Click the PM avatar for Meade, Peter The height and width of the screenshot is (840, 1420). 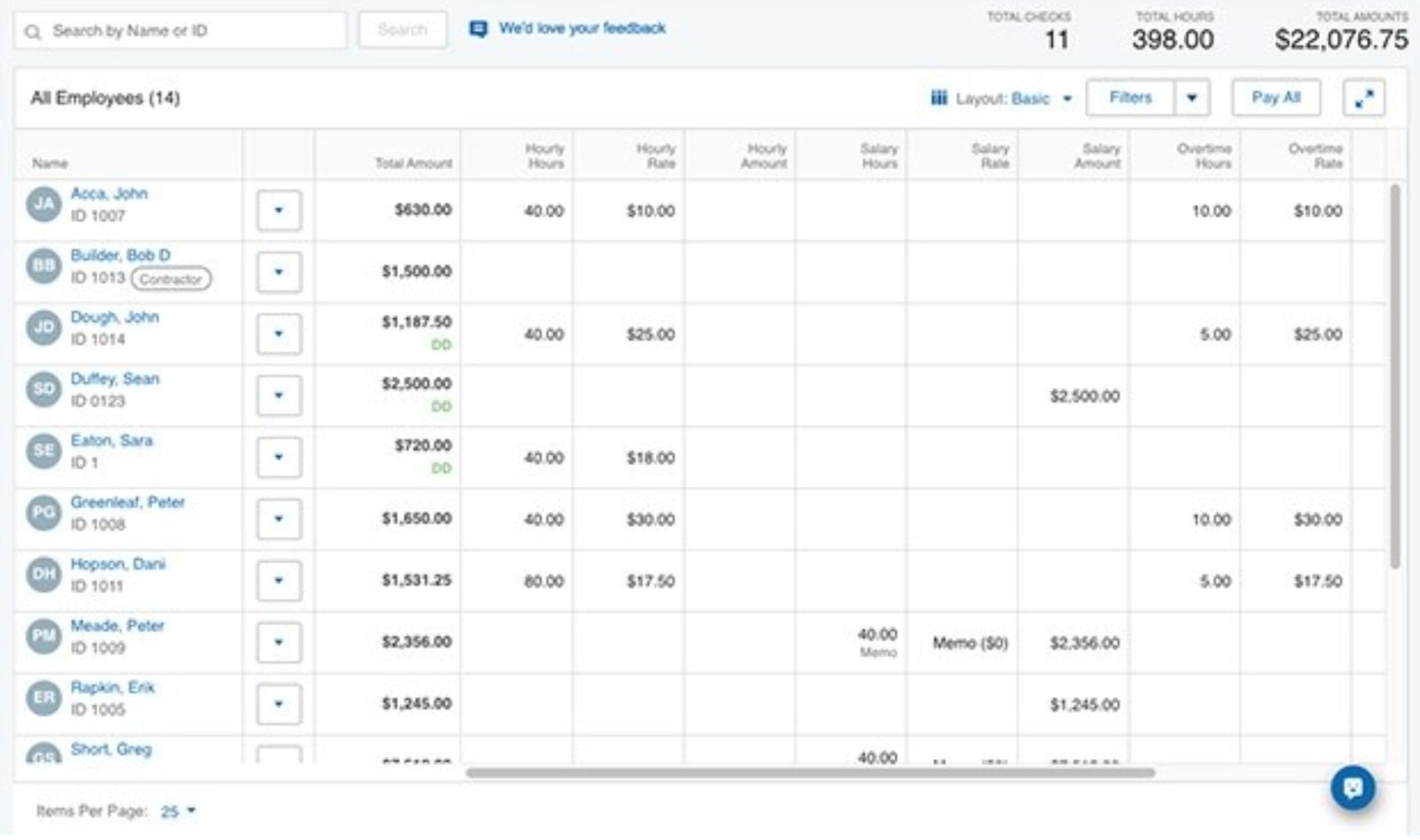pos(43,636)
